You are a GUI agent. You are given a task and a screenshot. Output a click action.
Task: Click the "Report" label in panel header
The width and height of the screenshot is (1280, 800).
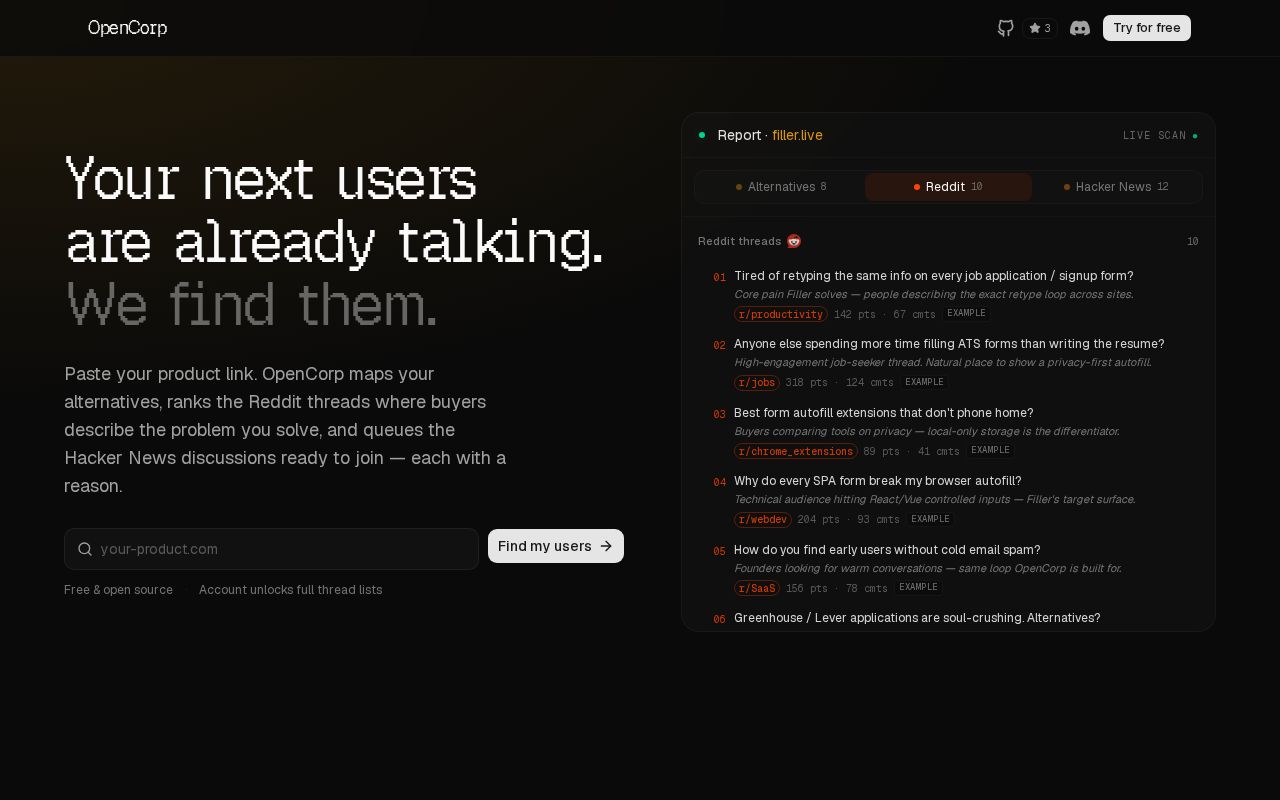coord(740,135)
